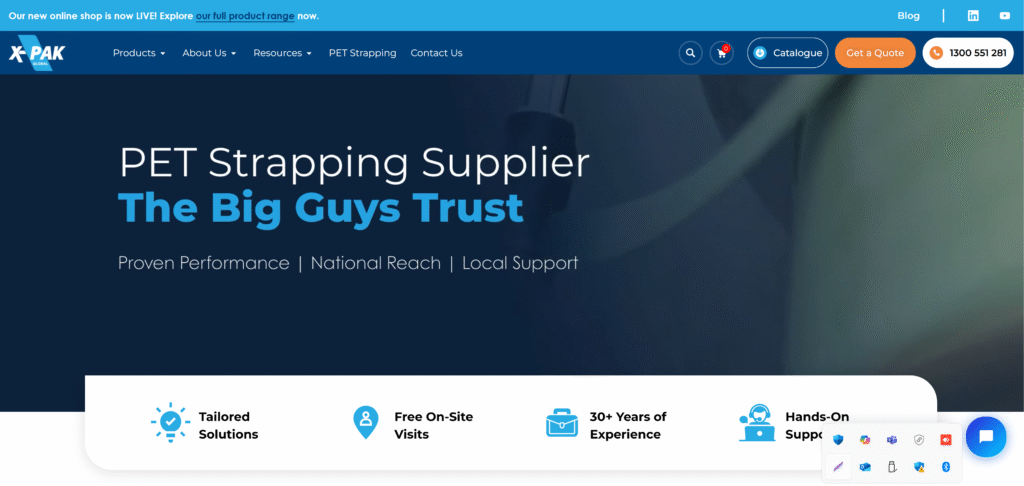The width and height of the screenshot is (1024, 486).
Task: Click the 'National Reach' text
Action: (376, 263)
